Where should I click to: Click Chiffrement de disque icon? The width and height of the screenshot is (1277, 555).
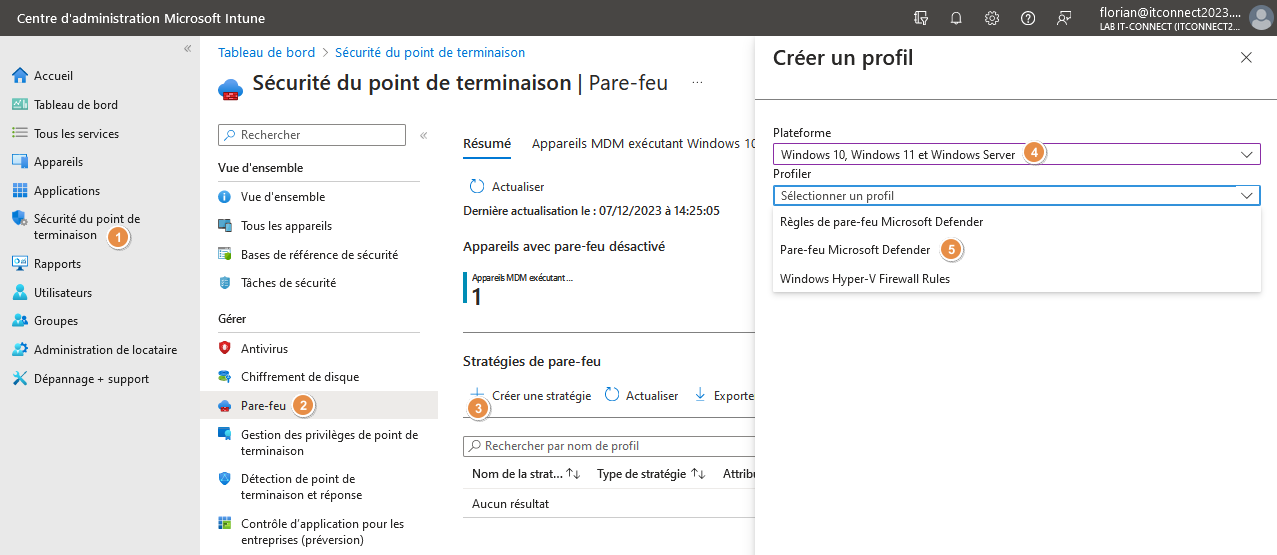225,377
